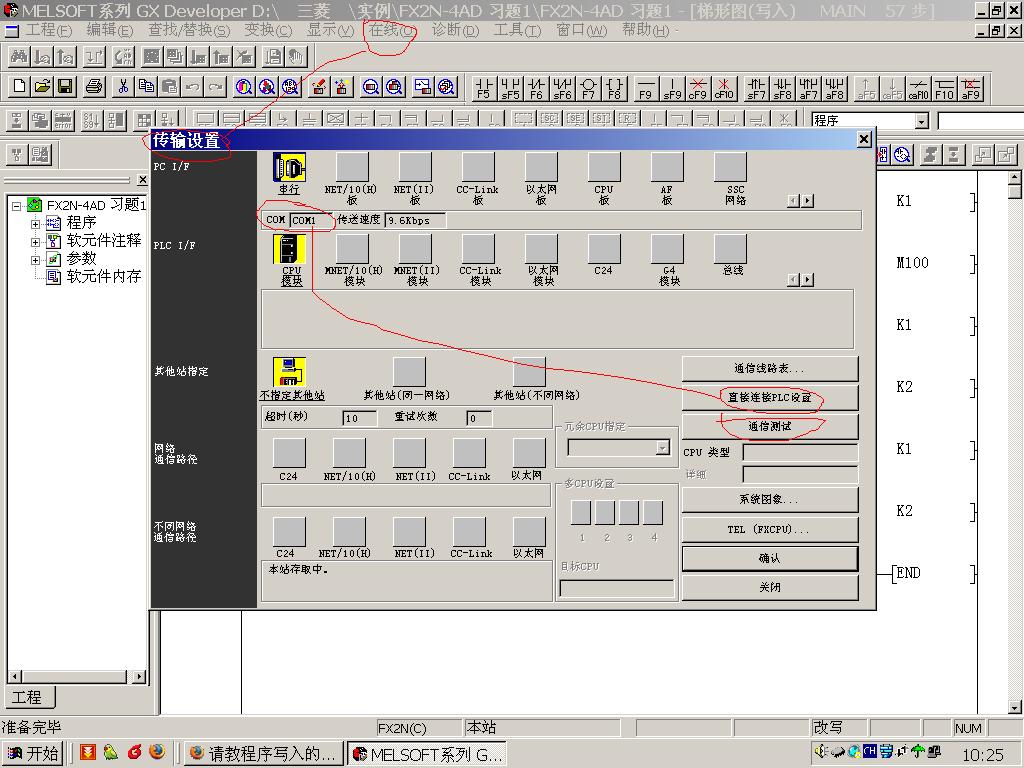Click the 不指定其他站 station icon

(x=290, y=372)
